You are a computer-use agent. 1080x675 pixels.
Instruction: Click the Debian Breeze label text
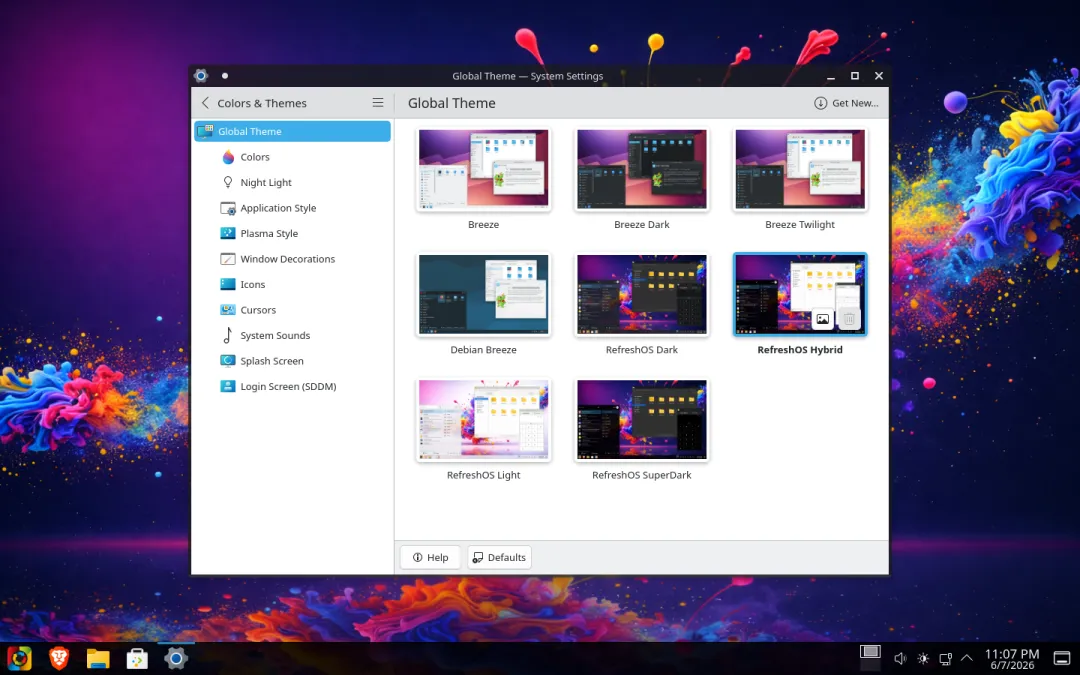(484, 350)
